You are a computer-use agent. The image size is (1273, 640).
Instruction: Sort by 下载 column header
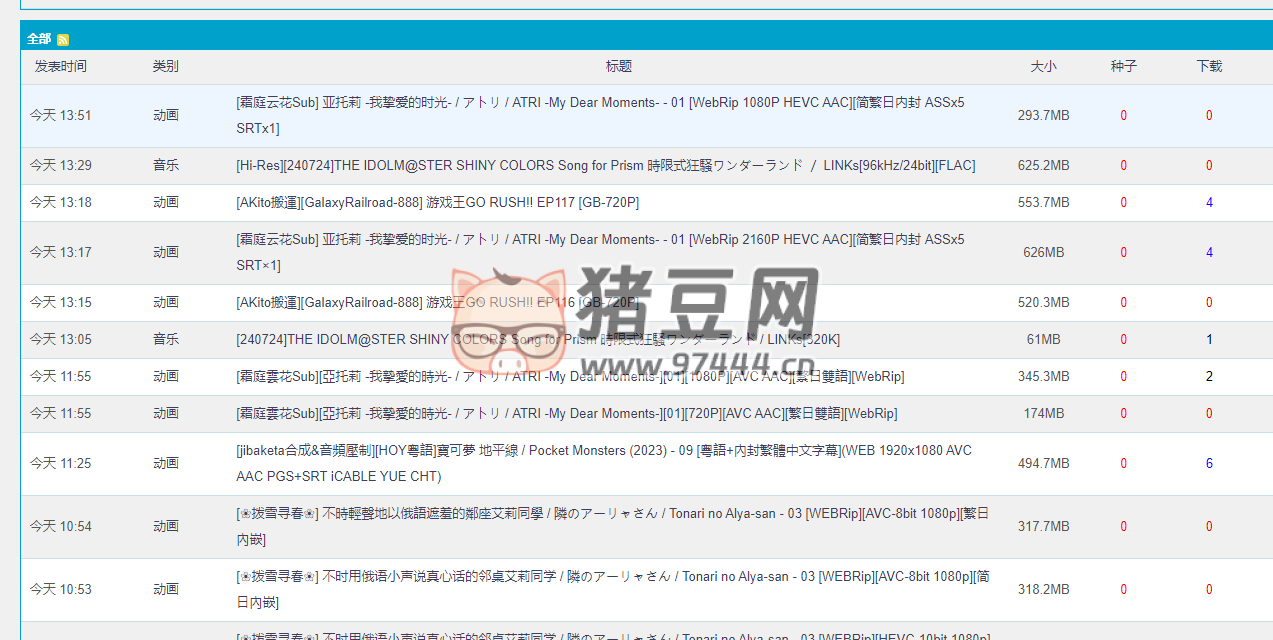coord(1208,65)
